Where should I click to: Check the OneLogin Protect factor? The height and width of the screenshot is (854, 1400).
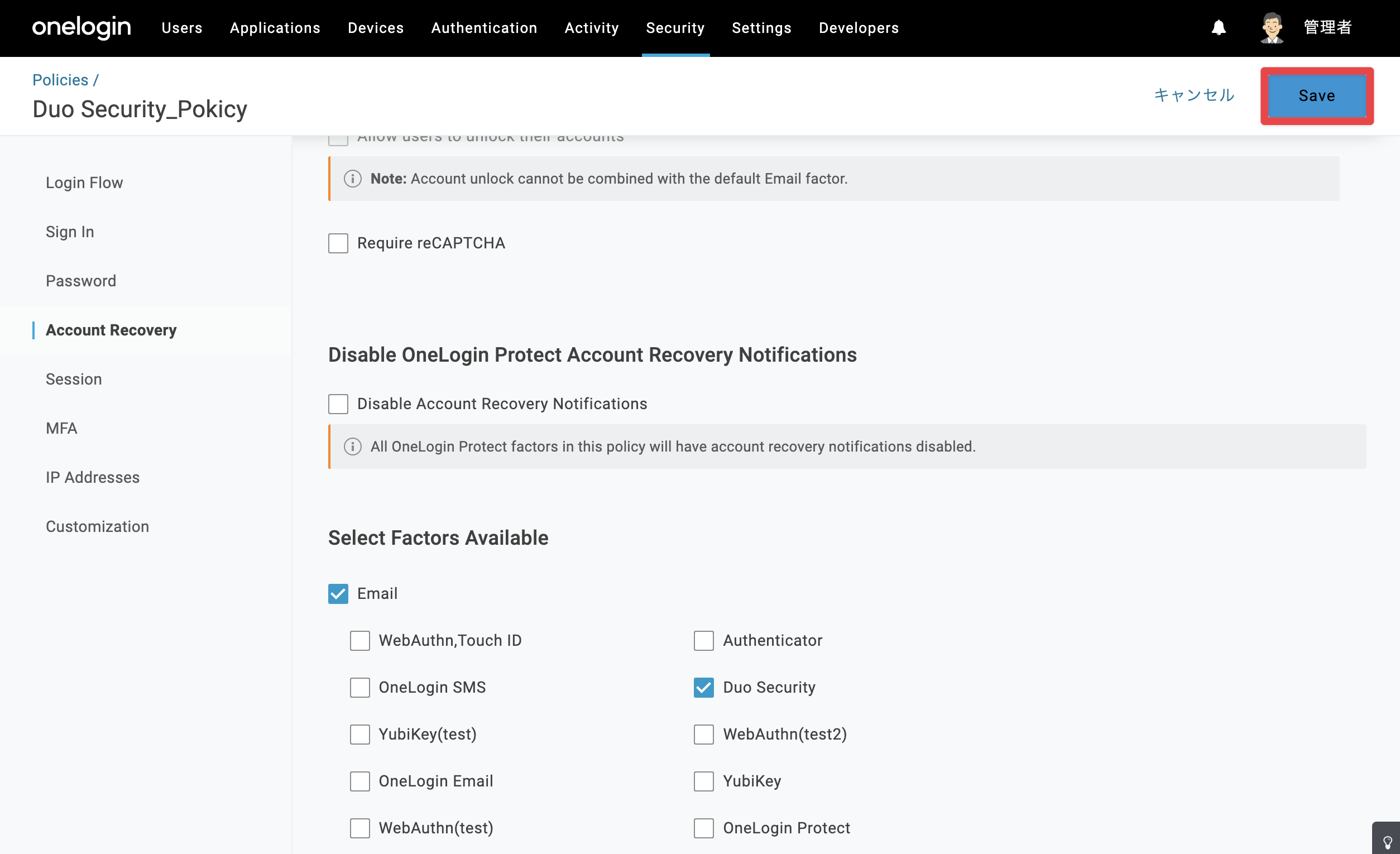(x=703, y=828)
